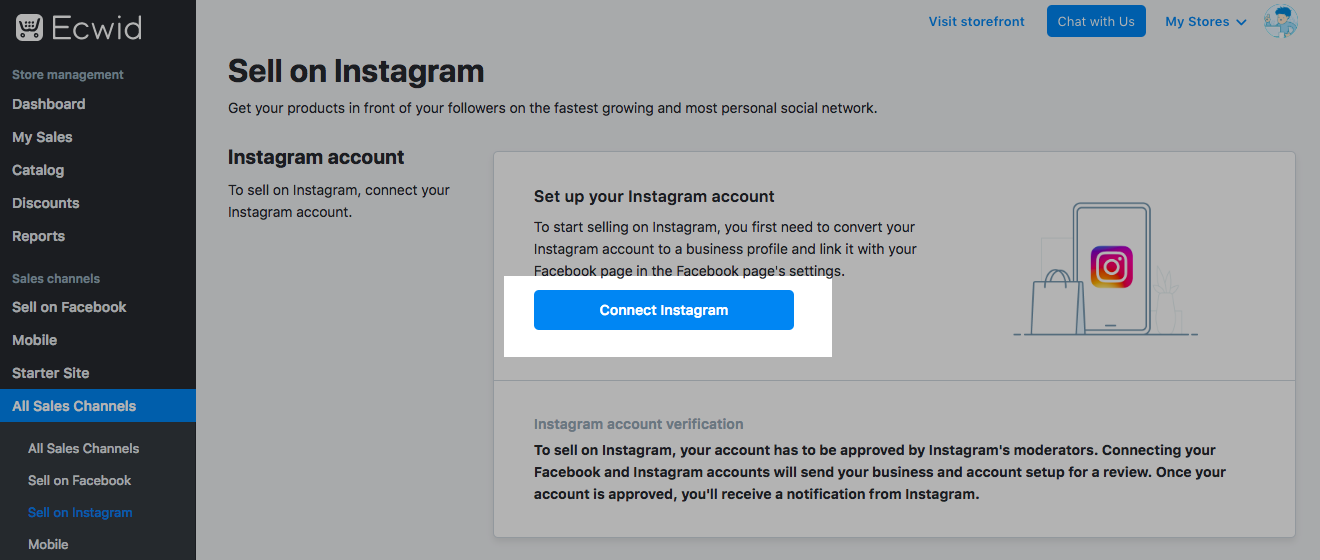Collapse the highlighted All Sales Channels section
This screenshot has height=560, width=1320.
point(74,406)
